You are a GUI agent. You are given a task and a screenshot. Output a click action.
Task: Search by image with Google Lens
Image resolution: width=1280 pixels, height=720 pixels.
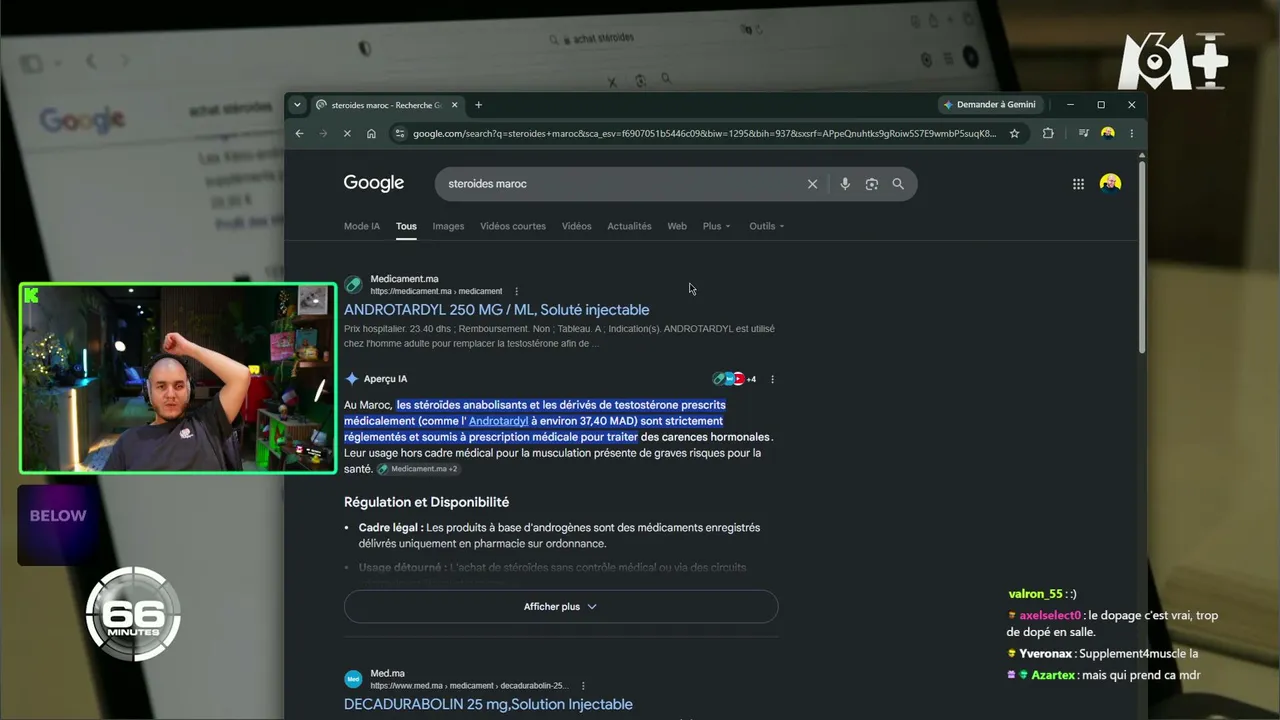pos(872,184)
